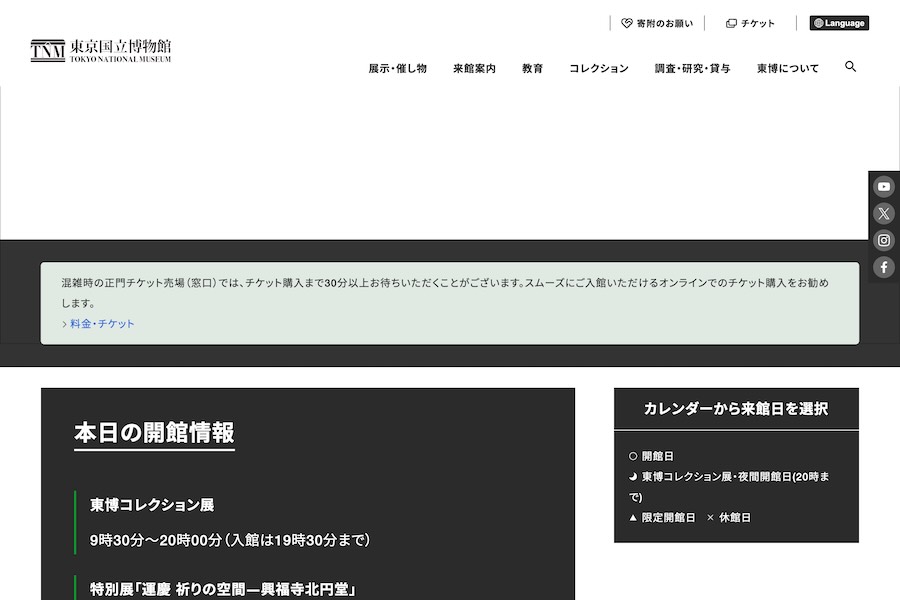The image size is (900, 600).
Task: Click the Tokyo National Museum logo
Action: [101, 51]
